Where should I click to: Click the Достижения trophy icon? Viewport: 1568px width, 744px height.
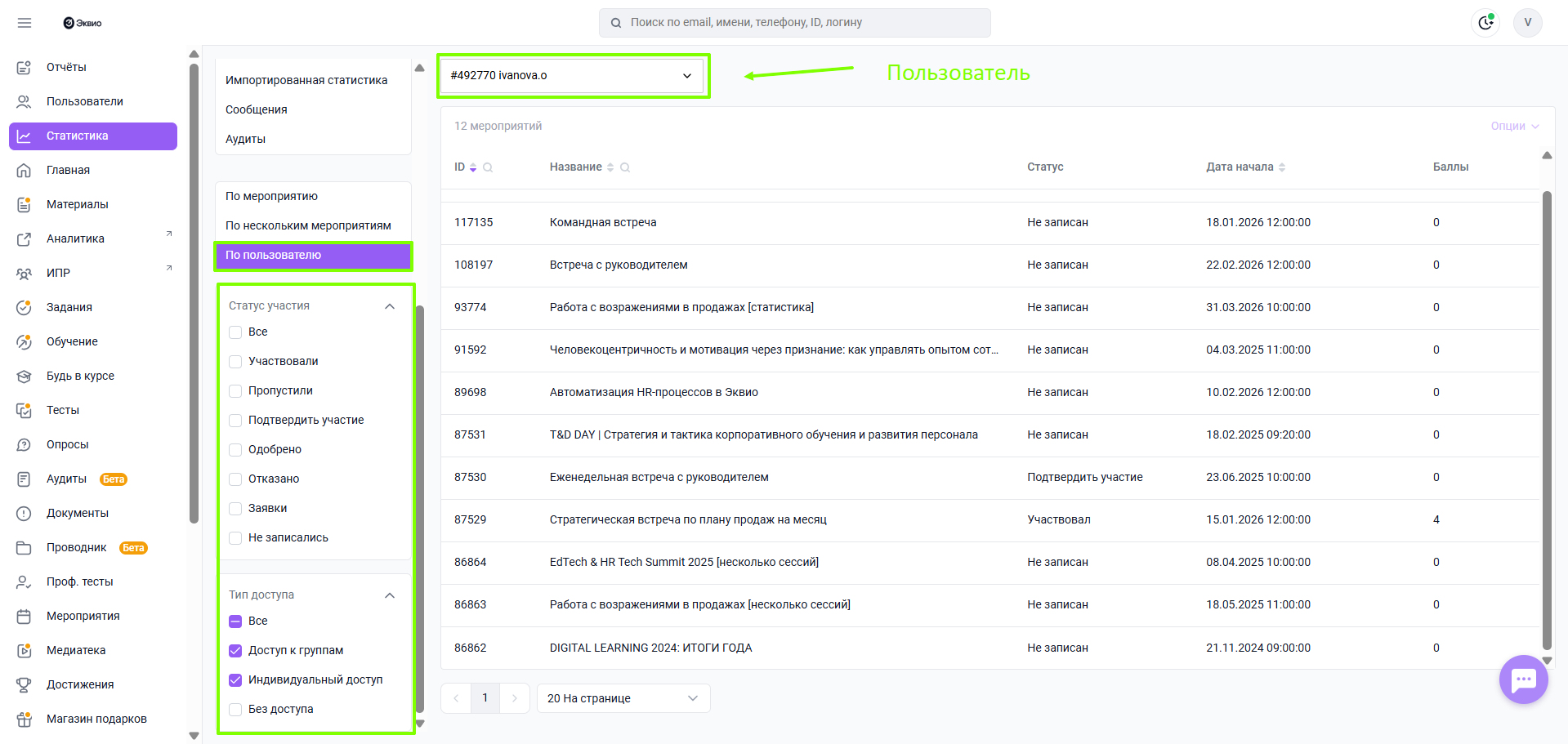click(x=25, y=684)
